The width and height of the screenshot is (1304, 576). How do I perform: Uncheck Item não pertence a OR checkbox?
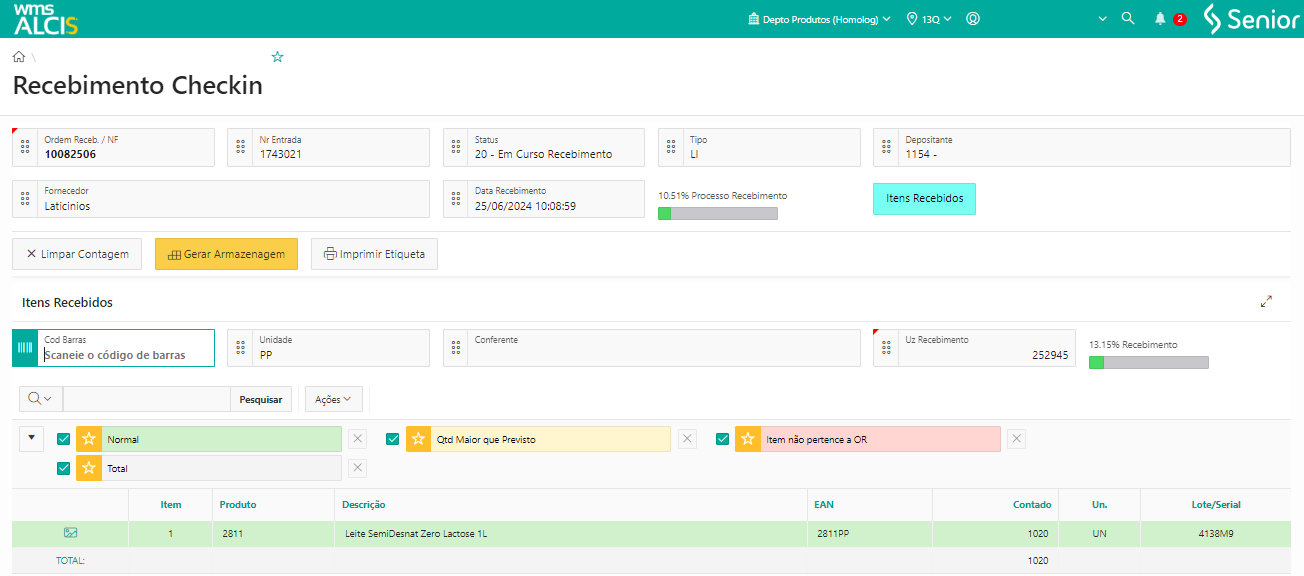coord(723,439)
